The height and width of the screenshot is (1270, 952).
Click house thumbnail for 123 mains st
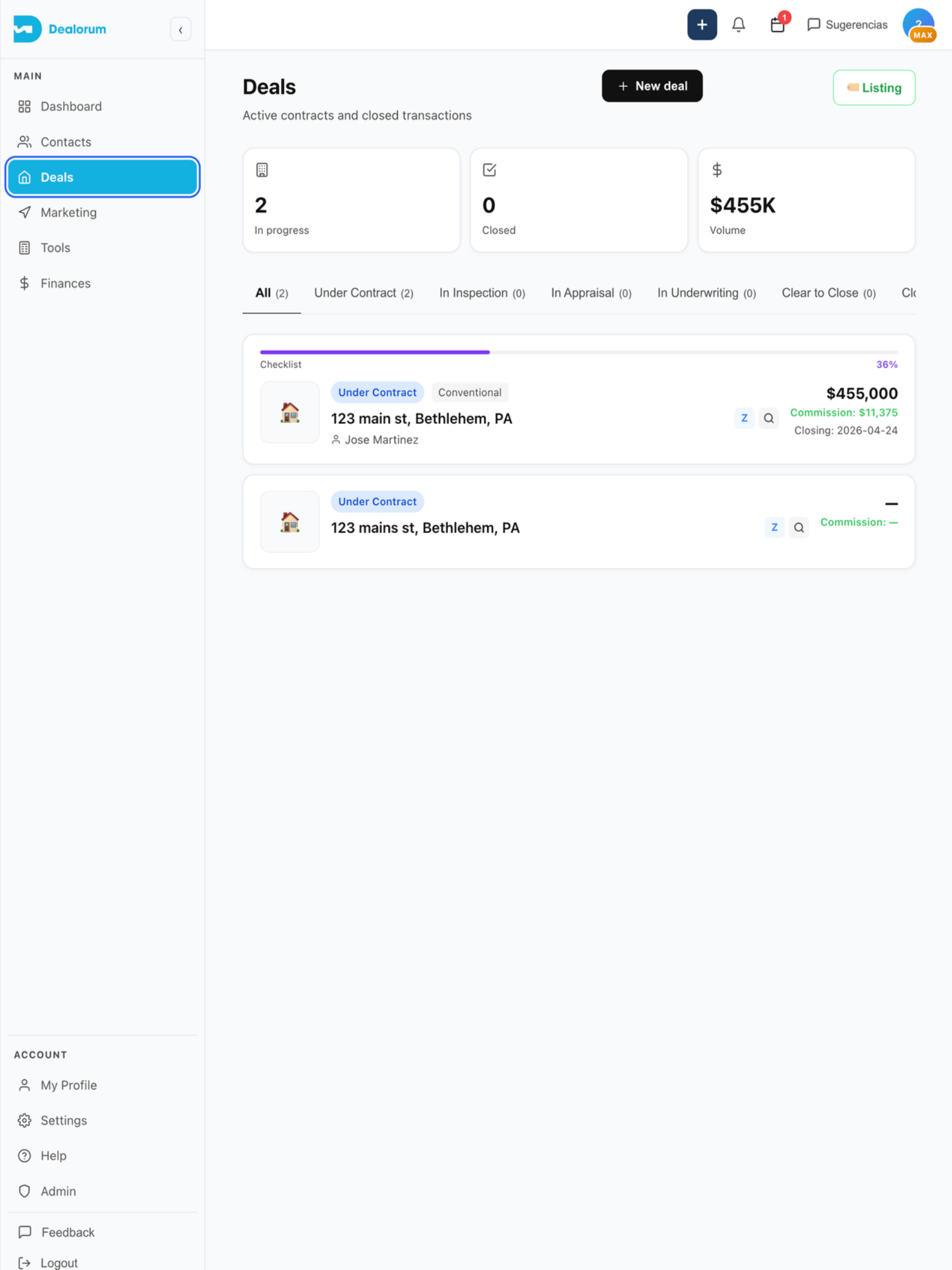[x=290, y=521]
